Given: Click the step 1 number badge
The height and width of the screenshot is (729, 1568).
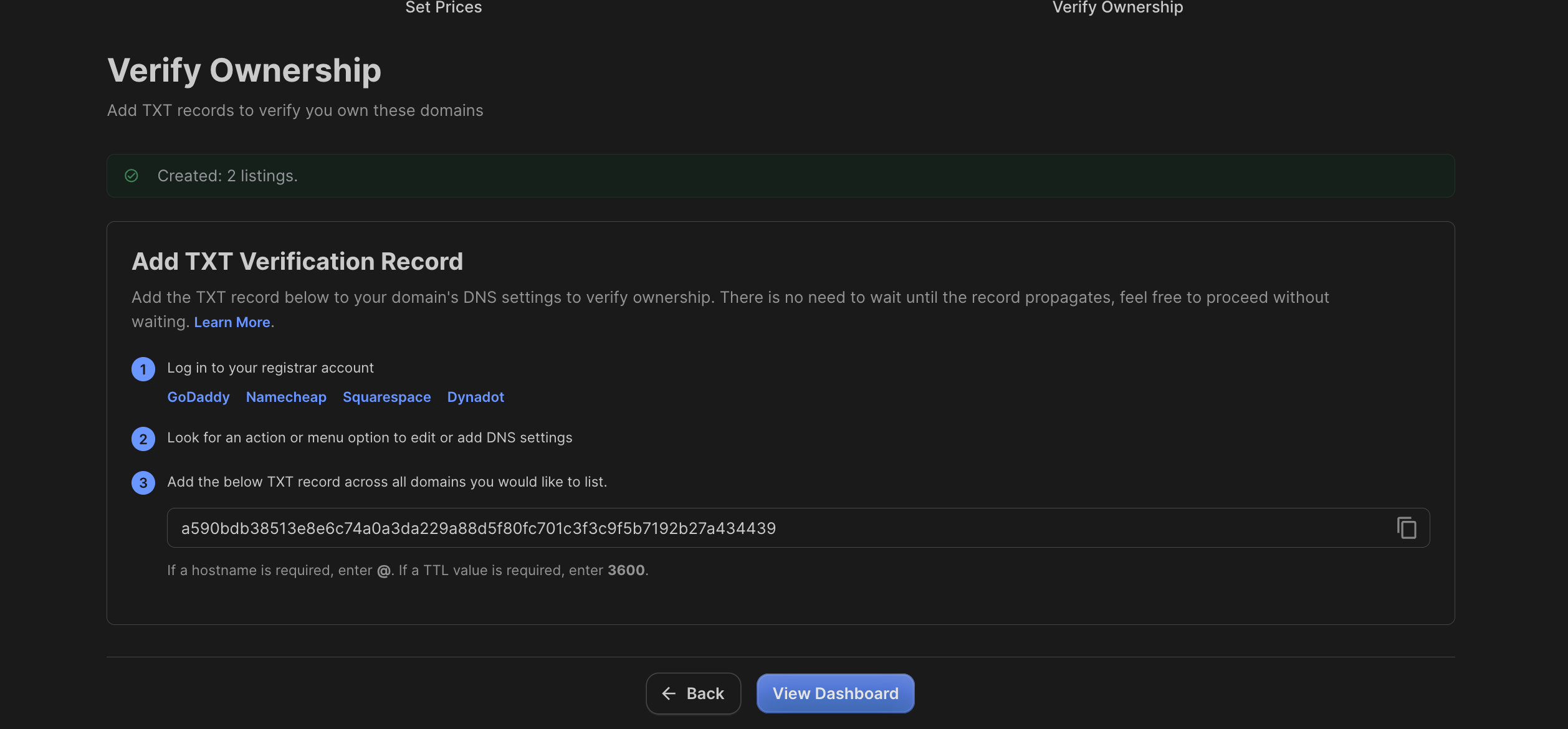Looking at the screenshot, I should coord(143,369).
